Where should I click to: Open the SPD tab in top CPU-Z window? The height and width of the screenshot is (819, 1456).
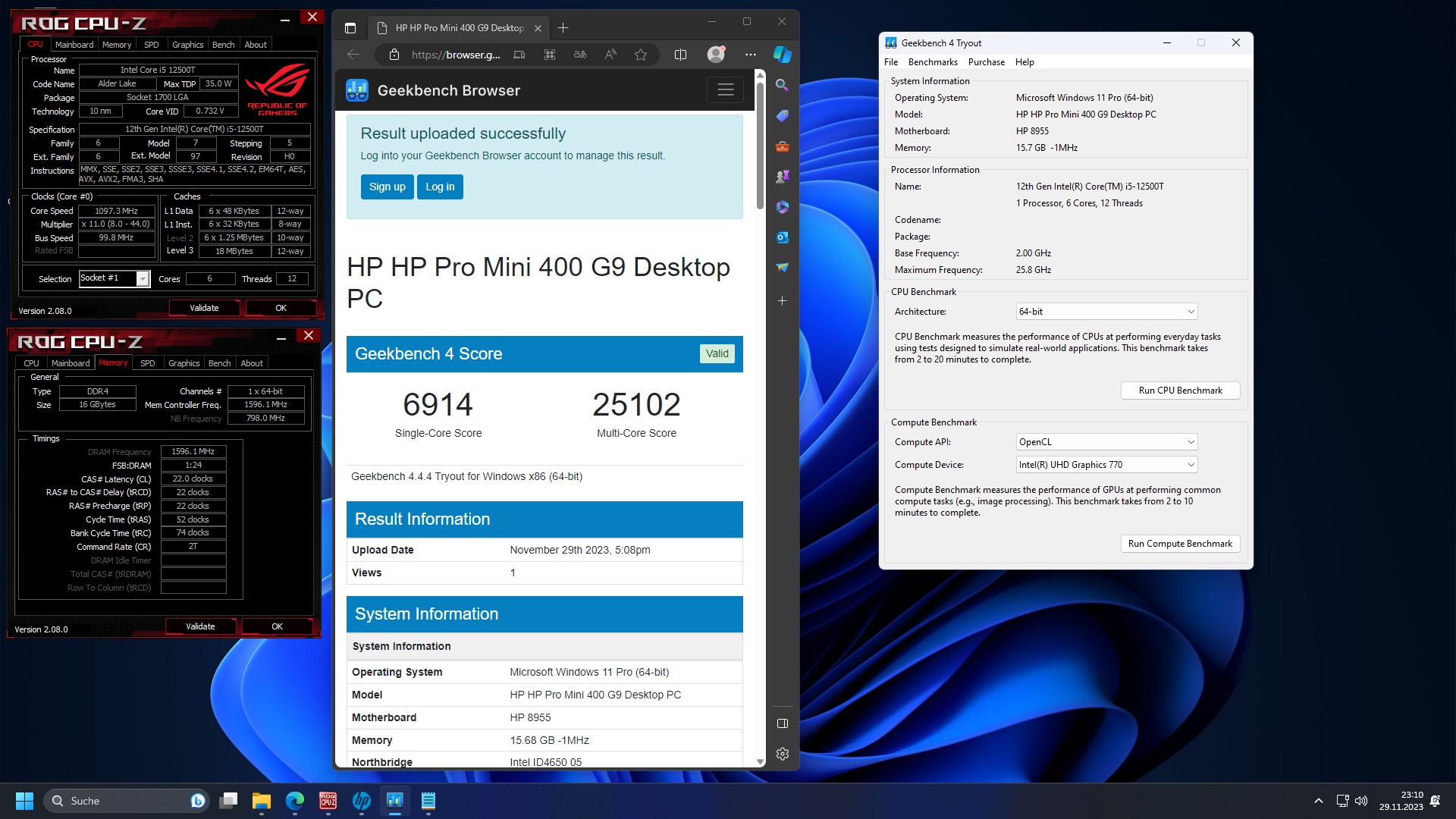pyautogui.click(x=152, y=45)
